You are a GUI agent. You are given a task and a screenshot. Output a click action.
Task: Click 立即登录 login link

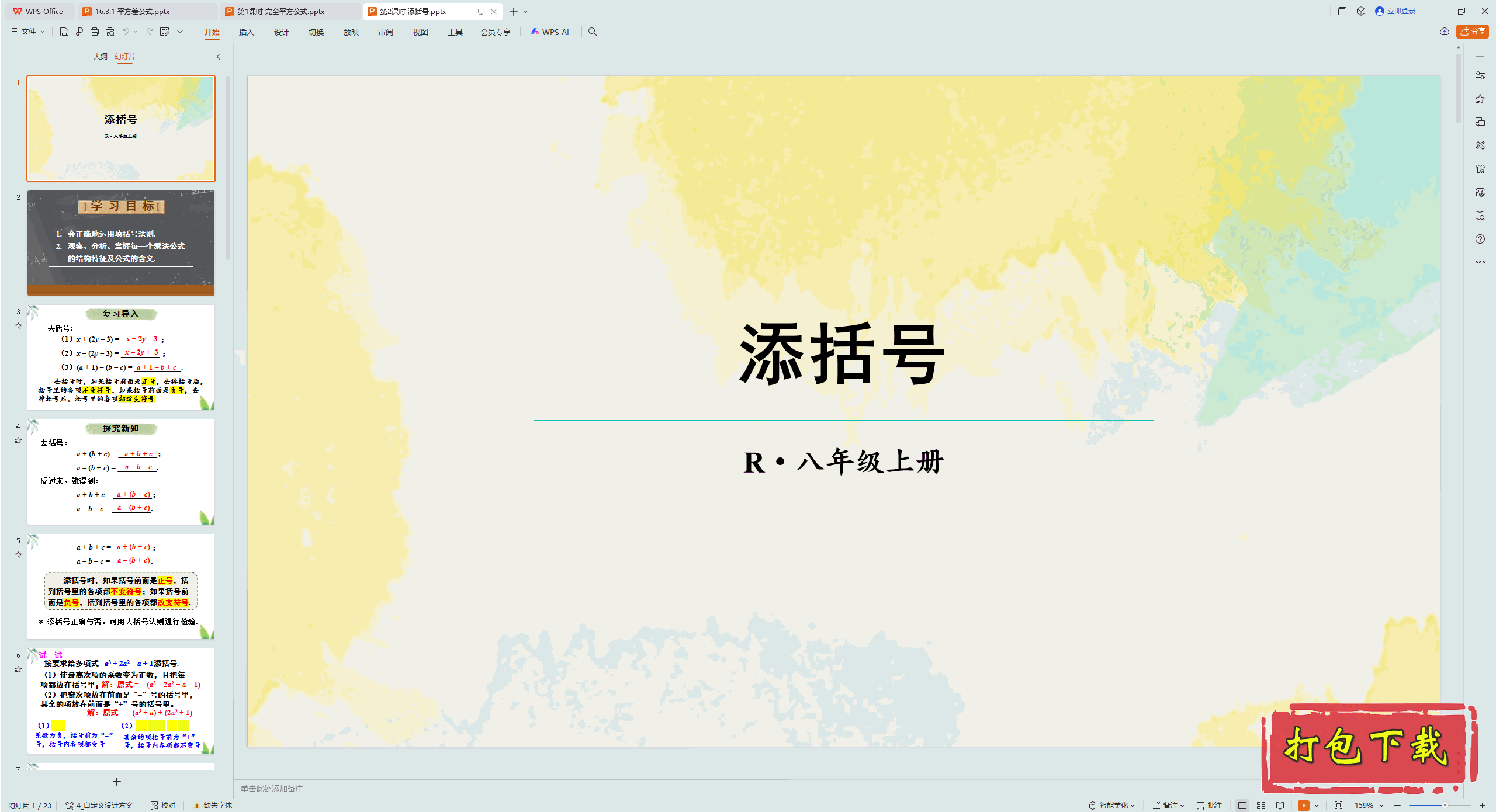point(1395,11)
